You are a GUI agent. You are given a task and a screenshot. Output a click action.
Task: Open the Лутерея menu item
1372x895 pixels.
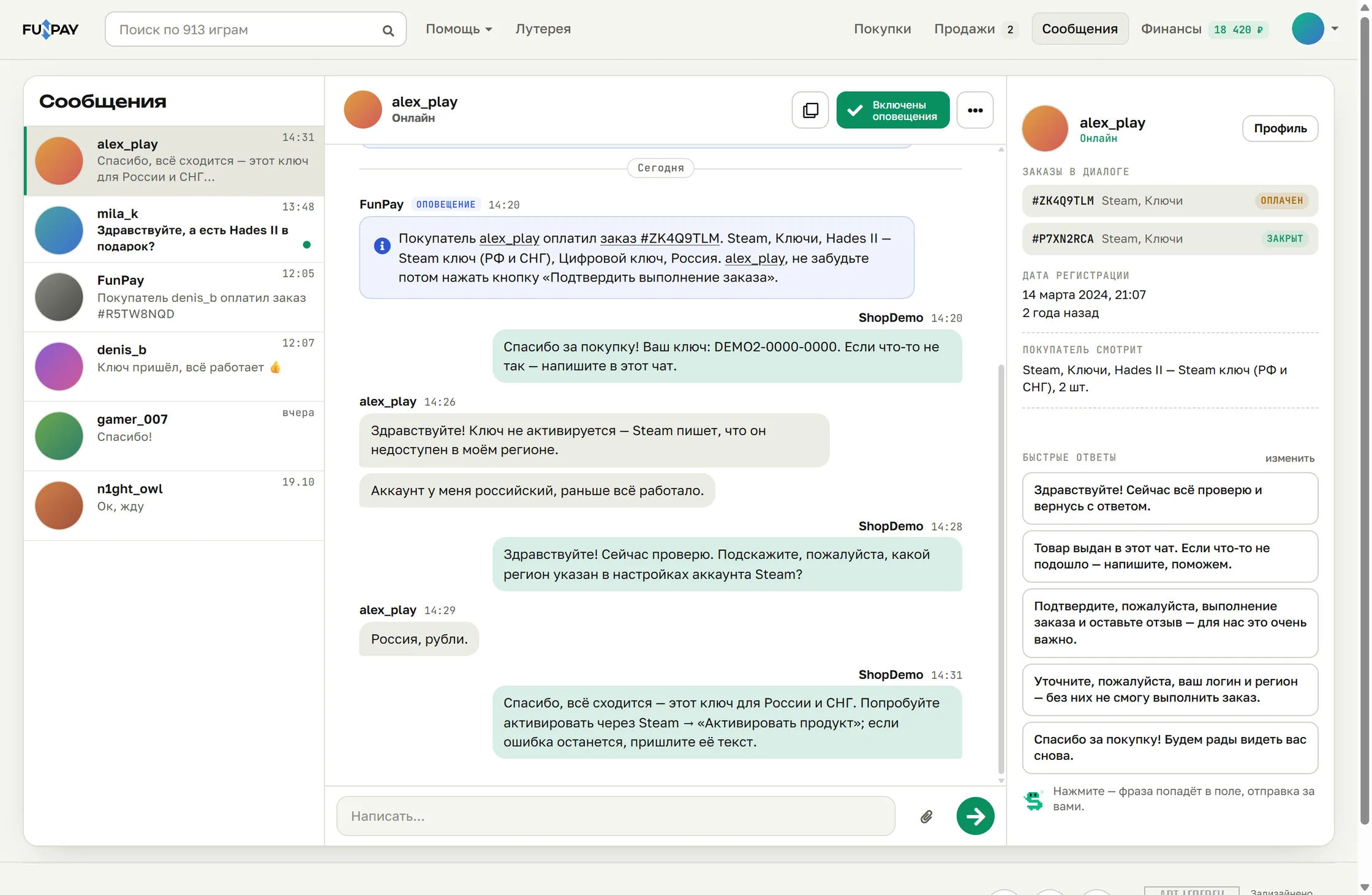tap(543, 29)
